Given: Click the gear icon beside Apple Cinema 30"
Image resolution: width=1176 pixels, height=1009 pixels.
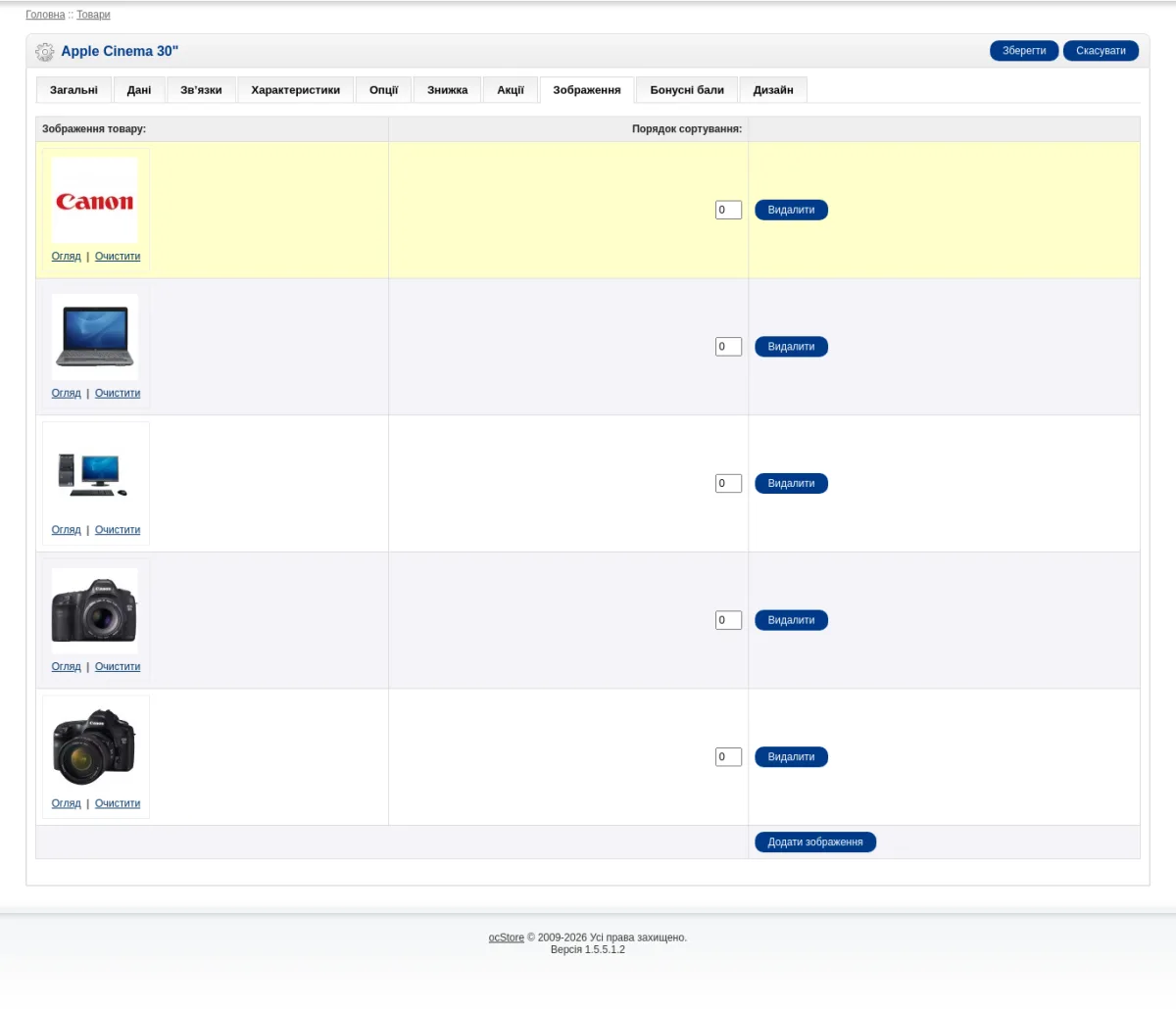Looking at the screenshot, I should coord(44,52).
